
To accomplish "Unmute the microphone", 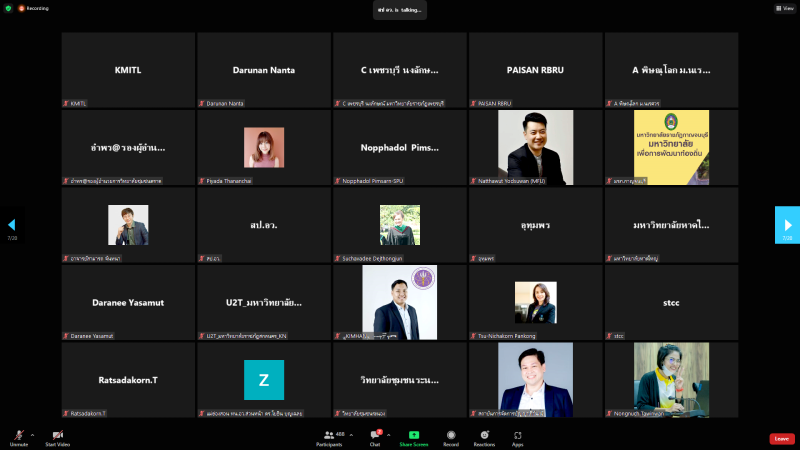I will click(x=18, y=437).
